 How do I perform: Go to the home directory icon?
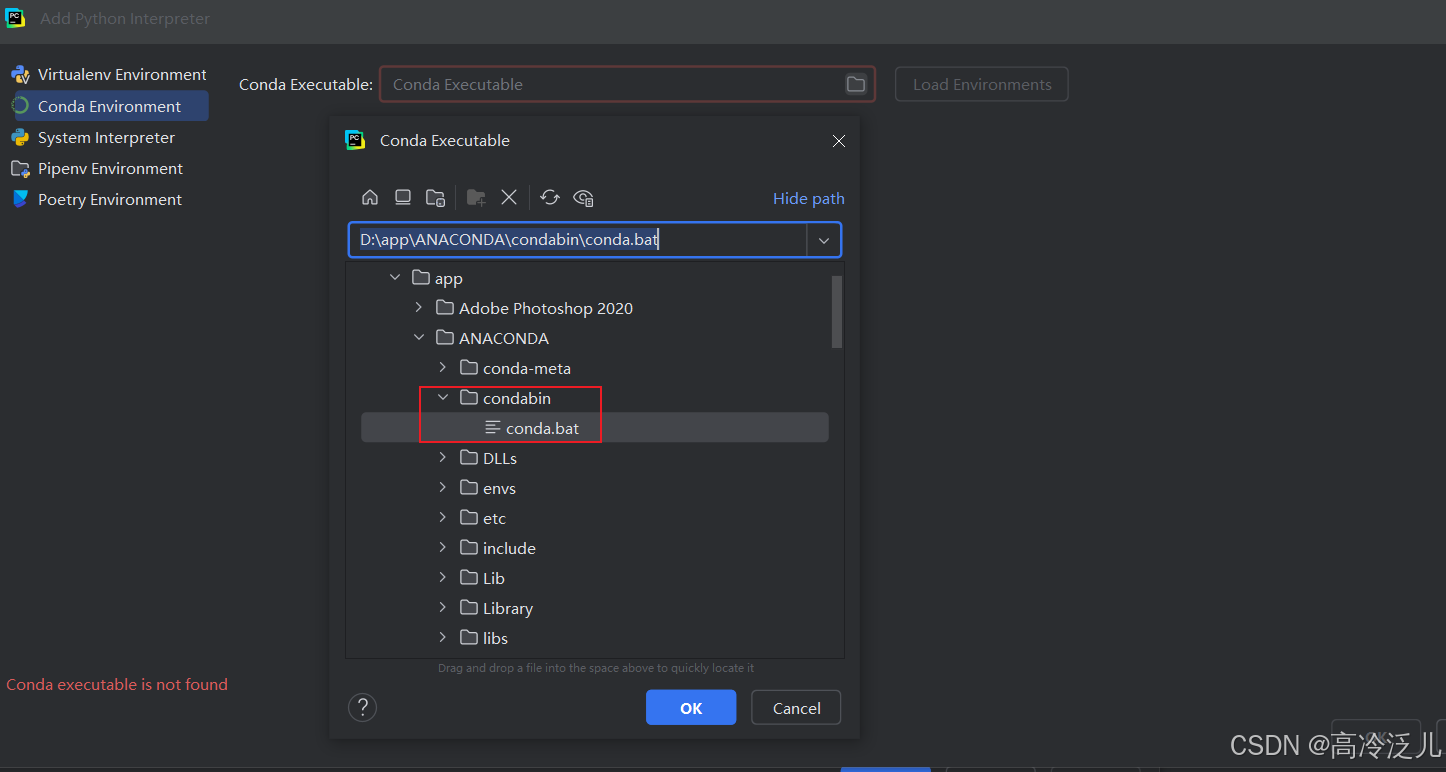tap(370, 197)
